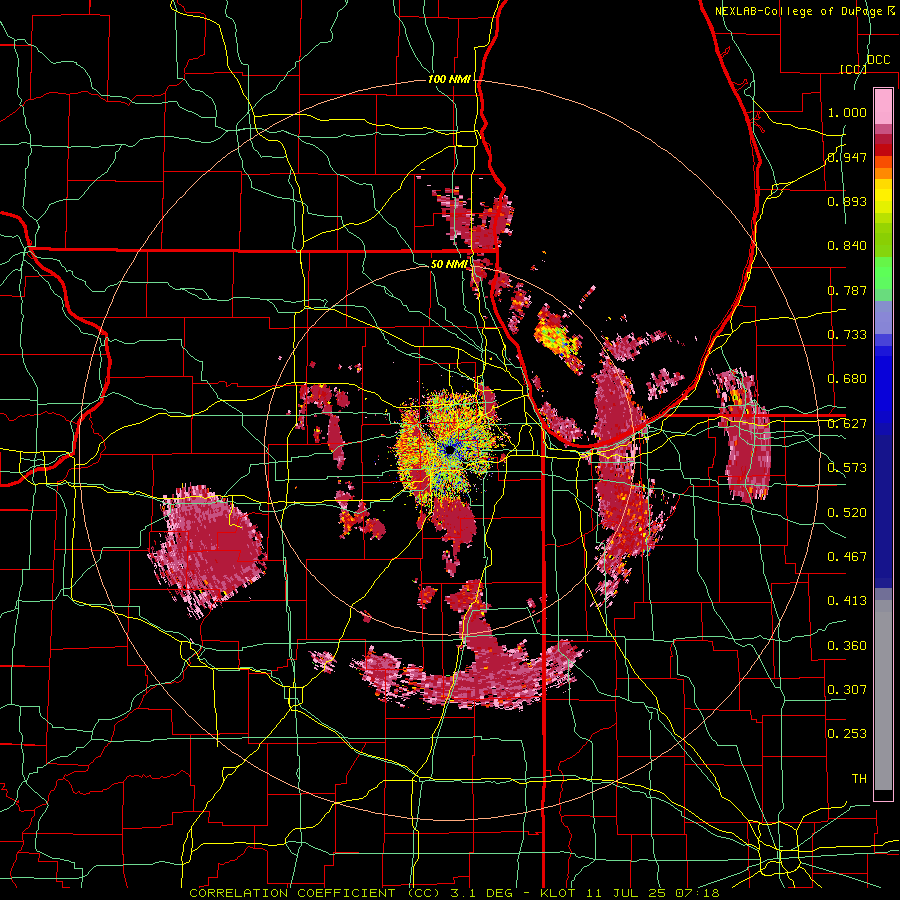Click the 50 NMI range ring label
The height and width of the screenshot is (900, 900).
pos(449,264)
